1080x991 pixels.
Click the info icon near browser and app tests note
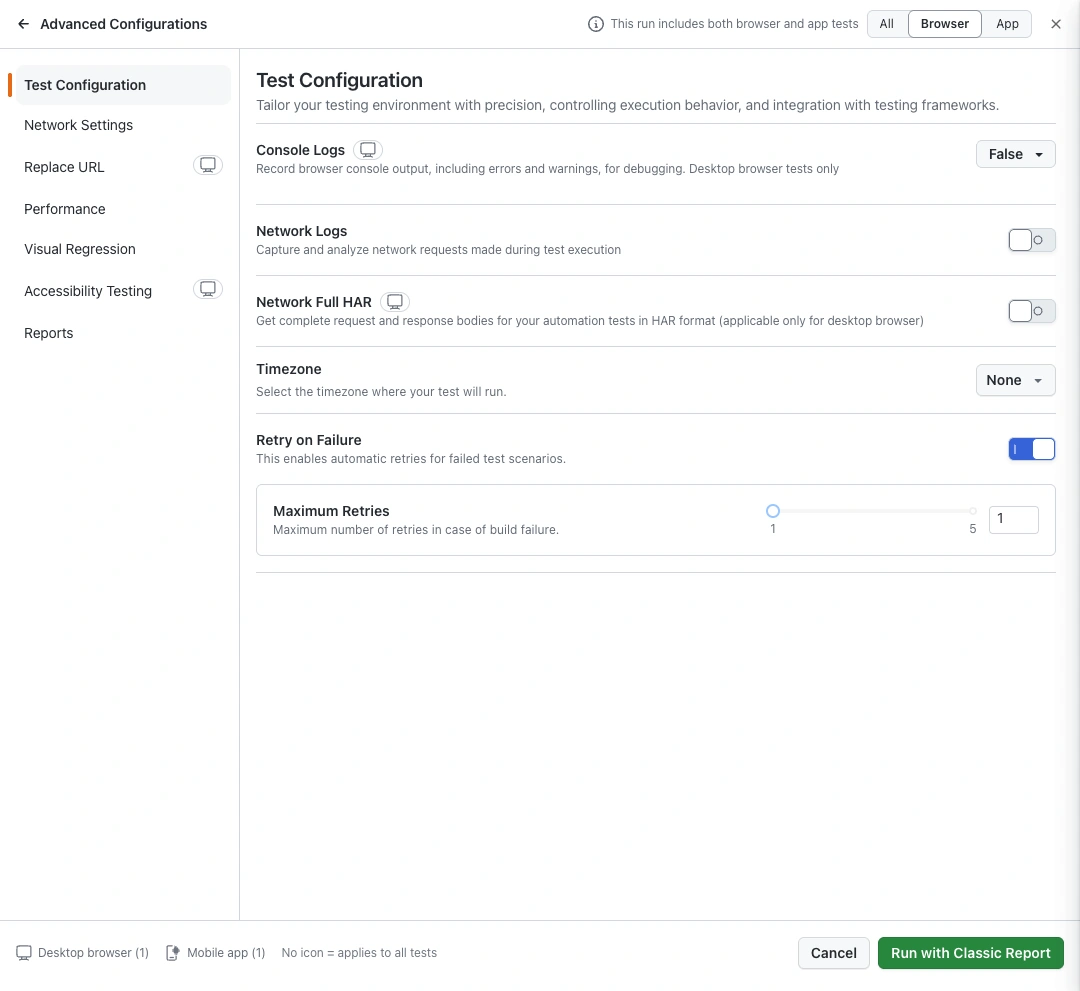pos(596,24)
